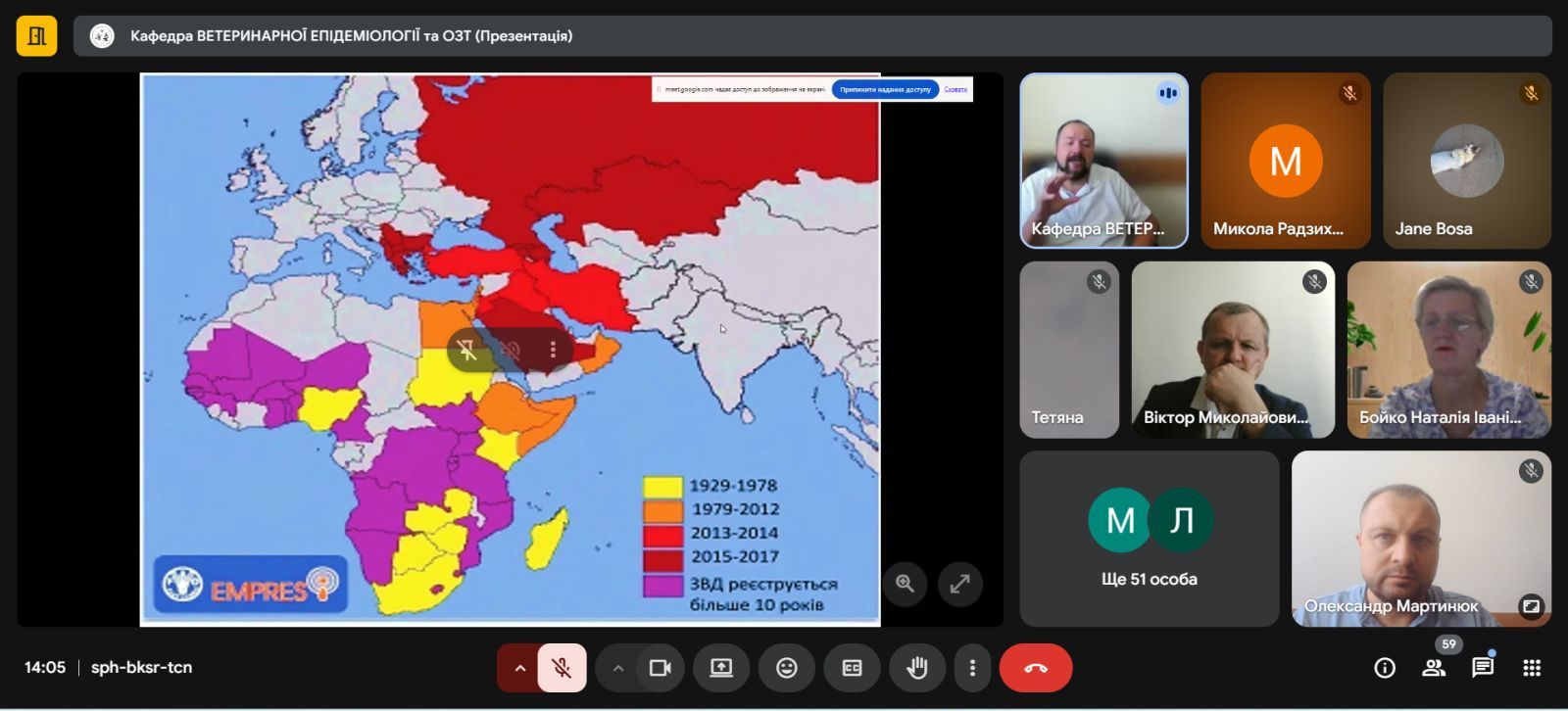Click the presentation title Кафедра ВЕТЕРИНАРНОЇ ЕПІДЕМІОЛОГІЇ
Viewport: 1568px width, 711px height.
tap(351, 36)
